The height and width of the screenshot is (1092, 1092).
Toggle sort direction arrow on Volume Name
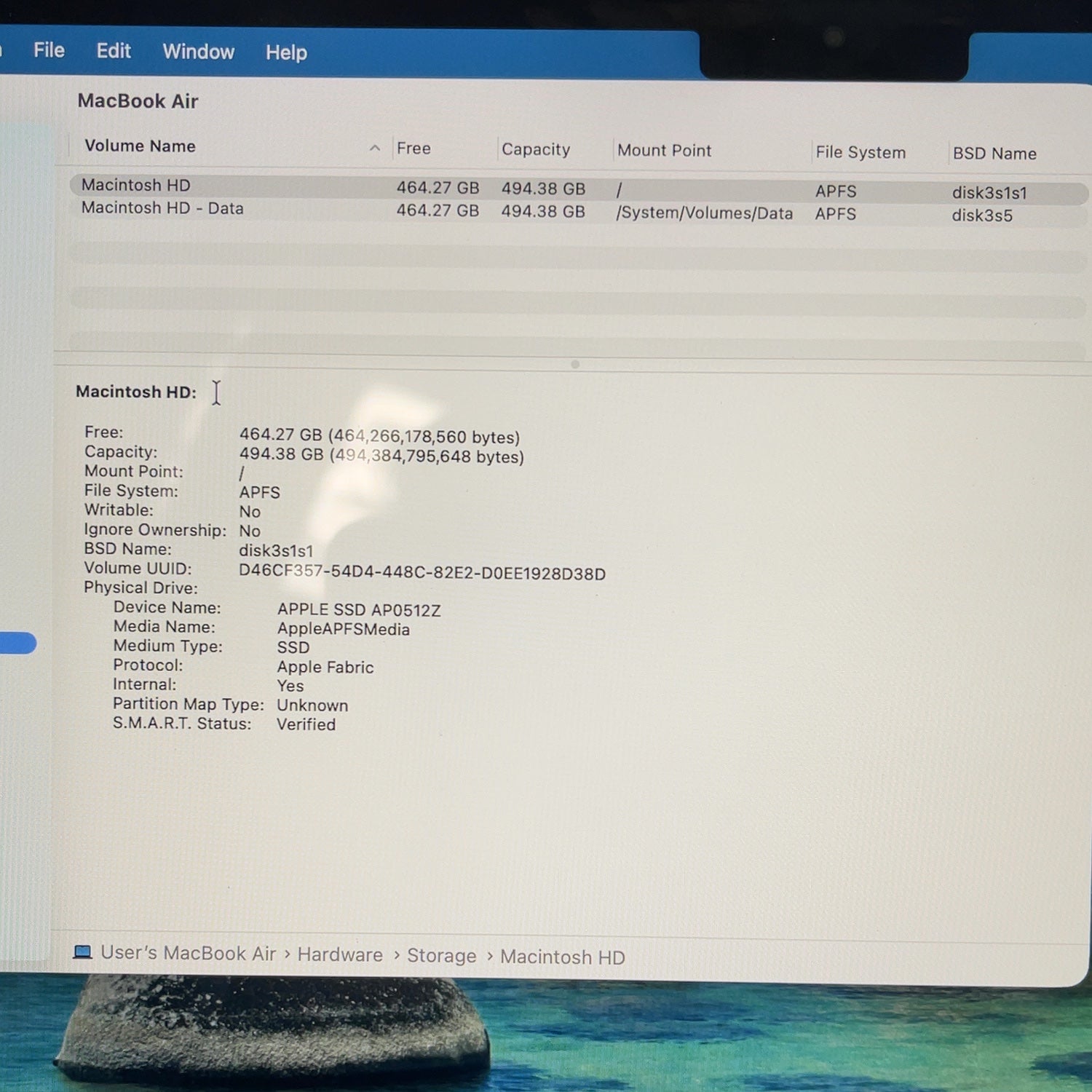(375, 148)
